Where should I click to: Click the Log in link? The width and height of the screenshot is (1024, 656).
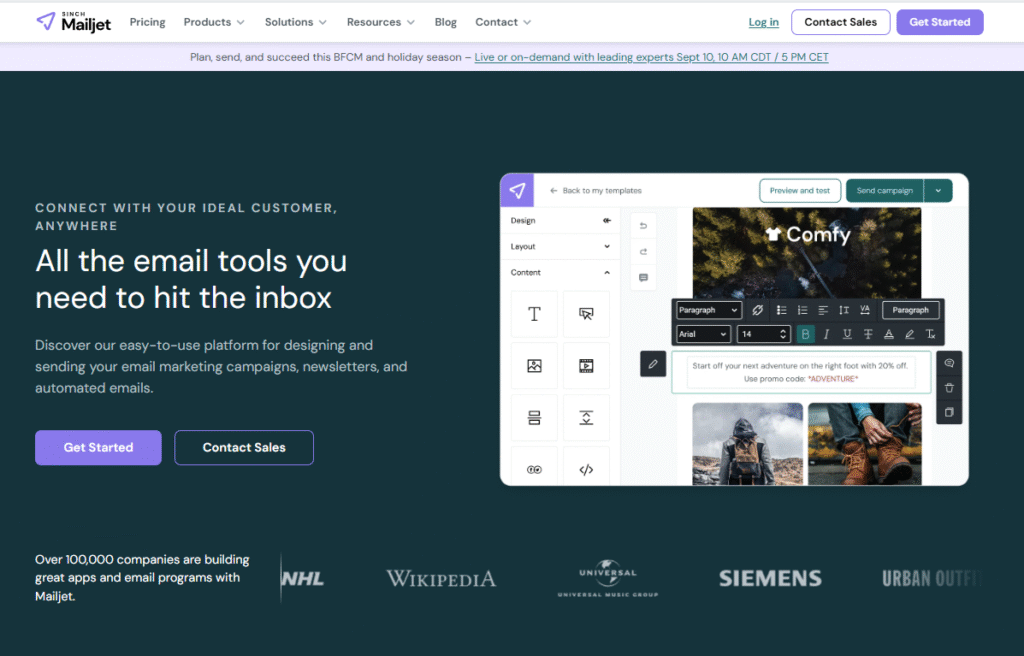763,22
